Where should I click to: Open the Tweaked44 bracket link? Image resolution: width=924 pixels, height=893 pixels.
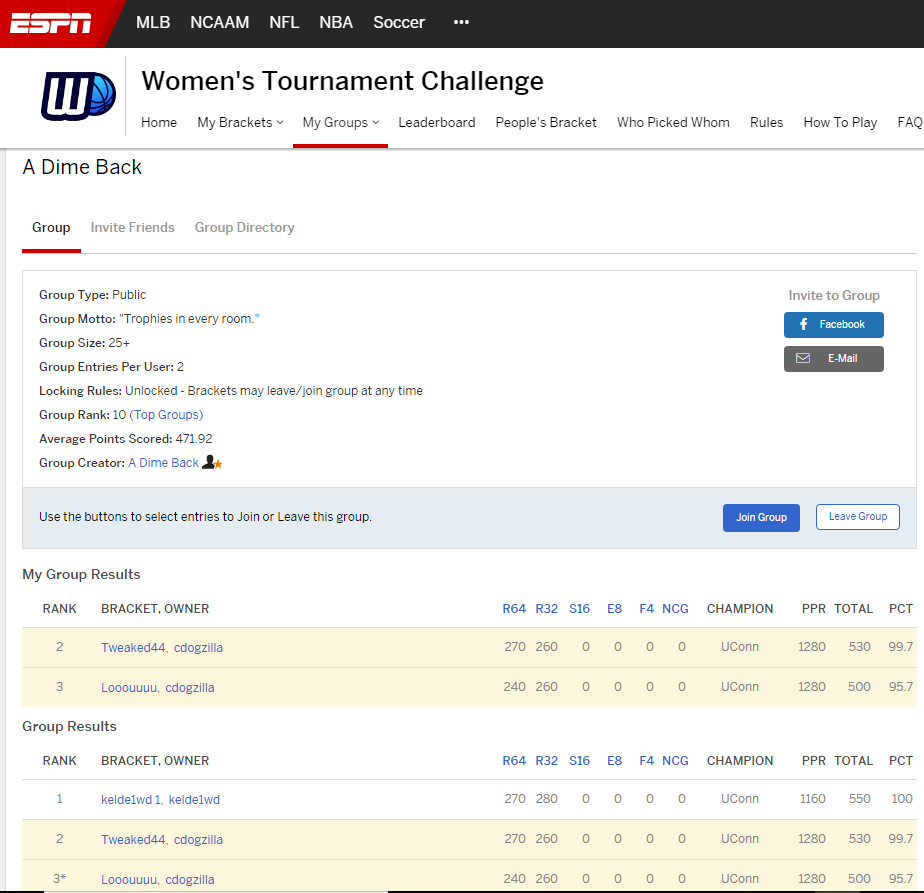(x=133, y=647)
